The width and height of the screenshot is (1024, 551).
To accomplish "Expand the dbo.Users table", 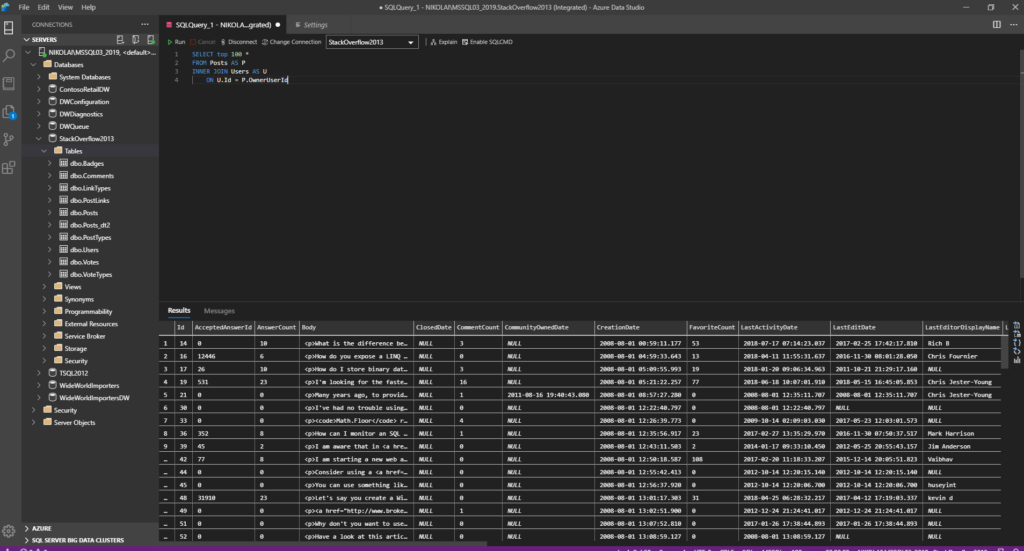I will [x=50, y=250].
